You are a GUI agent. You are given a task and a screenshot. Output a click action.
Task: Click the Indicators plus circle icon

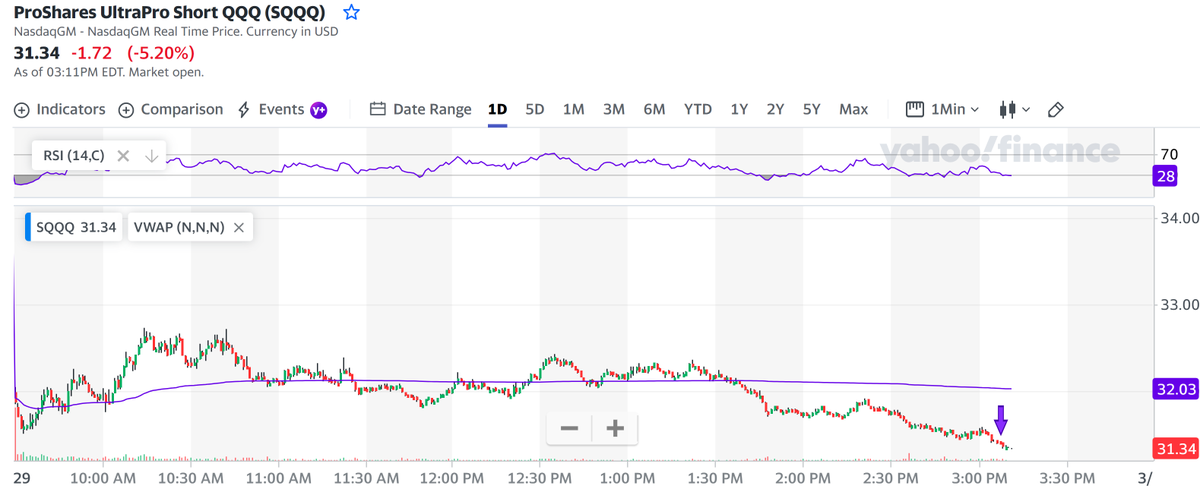[22, 110]
